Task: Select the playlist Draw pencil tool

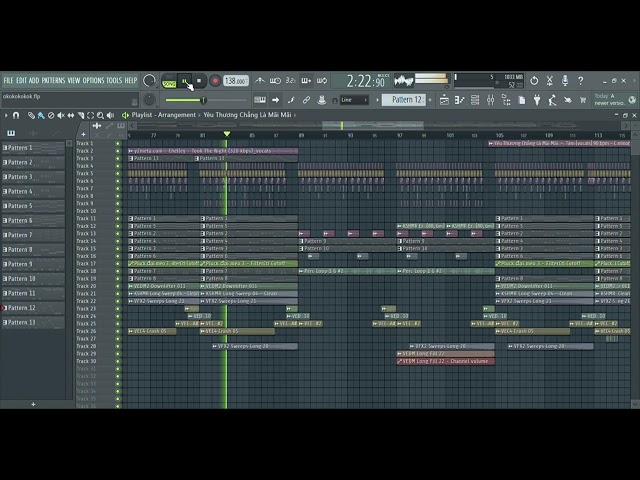Action: [31, 116]
